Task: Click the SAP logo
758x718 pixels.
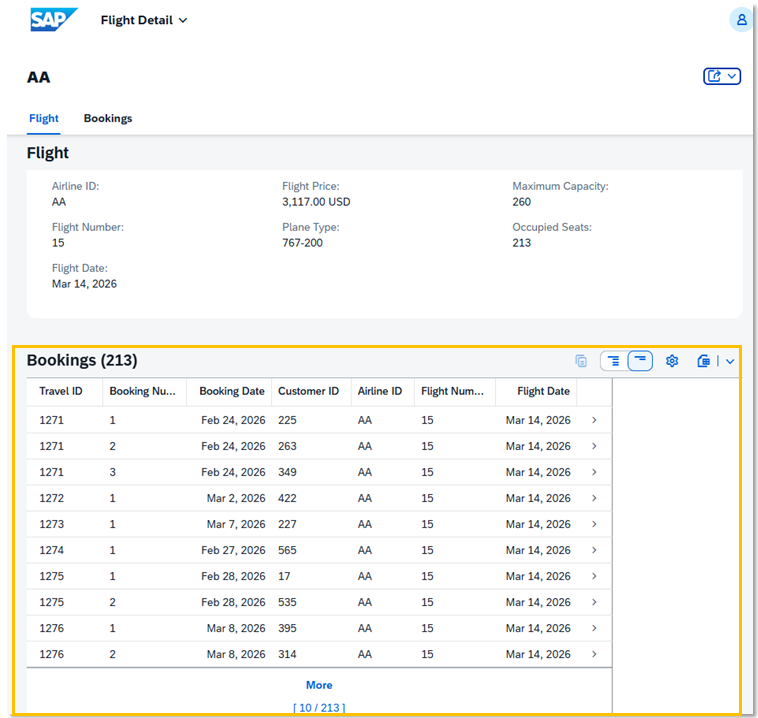Action: click(53, 20)
